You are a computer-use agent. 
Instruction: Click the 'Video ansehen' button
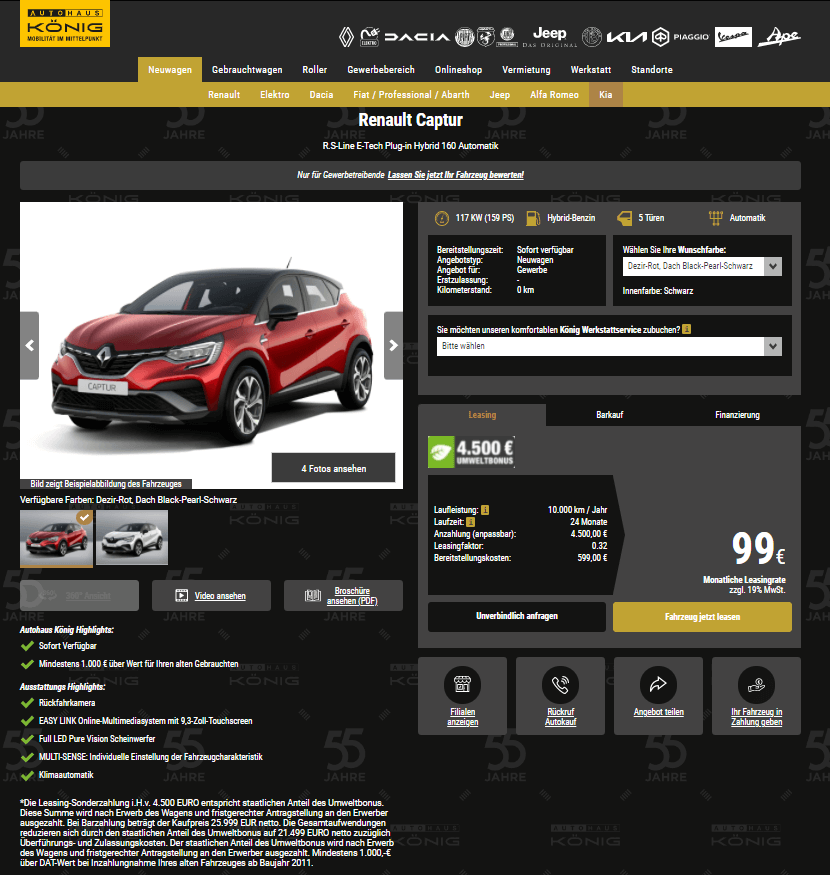212,595
